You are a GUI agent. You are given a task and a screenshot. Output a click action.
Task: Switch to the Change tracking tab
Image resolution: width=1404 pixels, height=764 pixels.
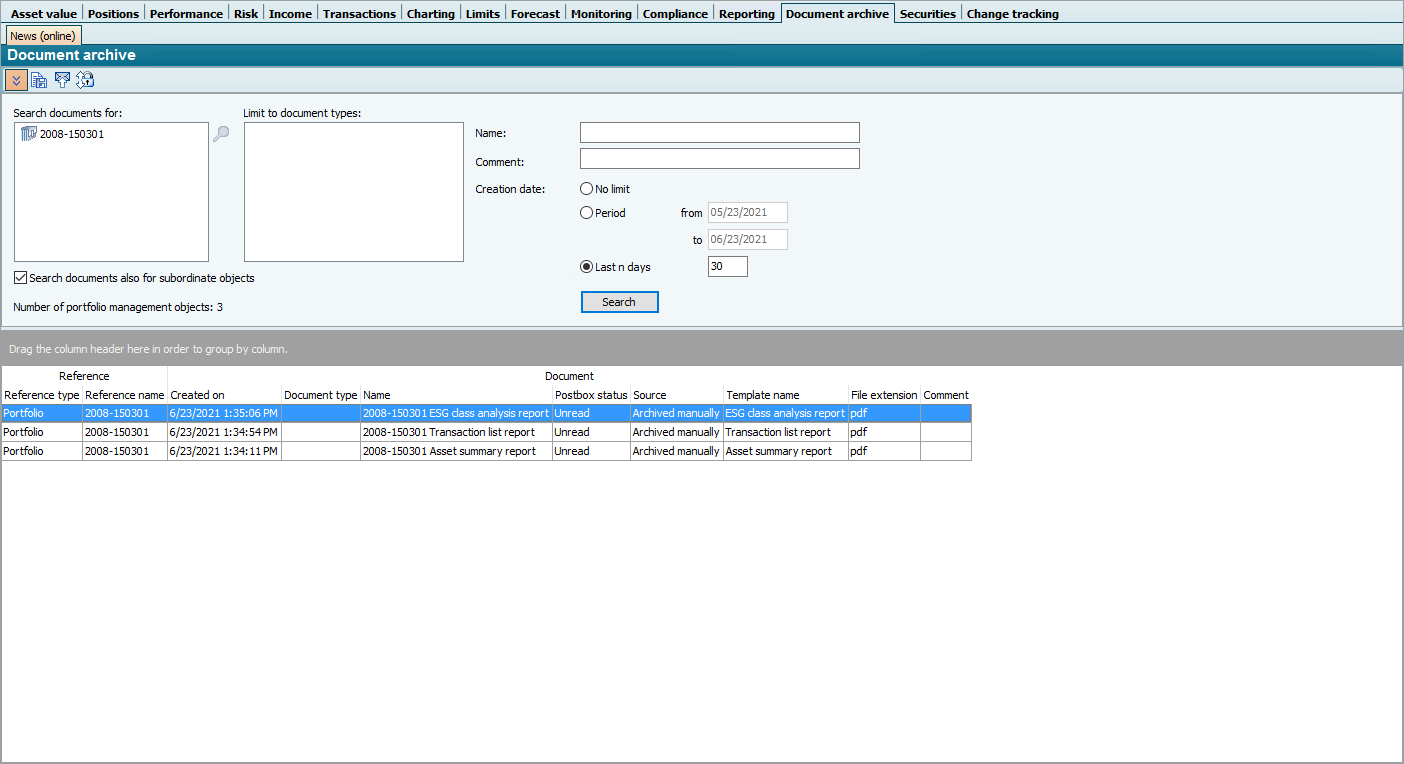point(1012,14)
